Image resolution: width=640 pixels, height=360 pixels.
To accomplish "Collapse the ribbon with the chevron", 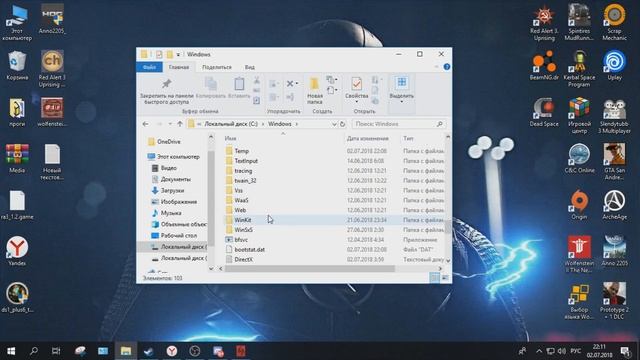I will (x=436, y=67).
